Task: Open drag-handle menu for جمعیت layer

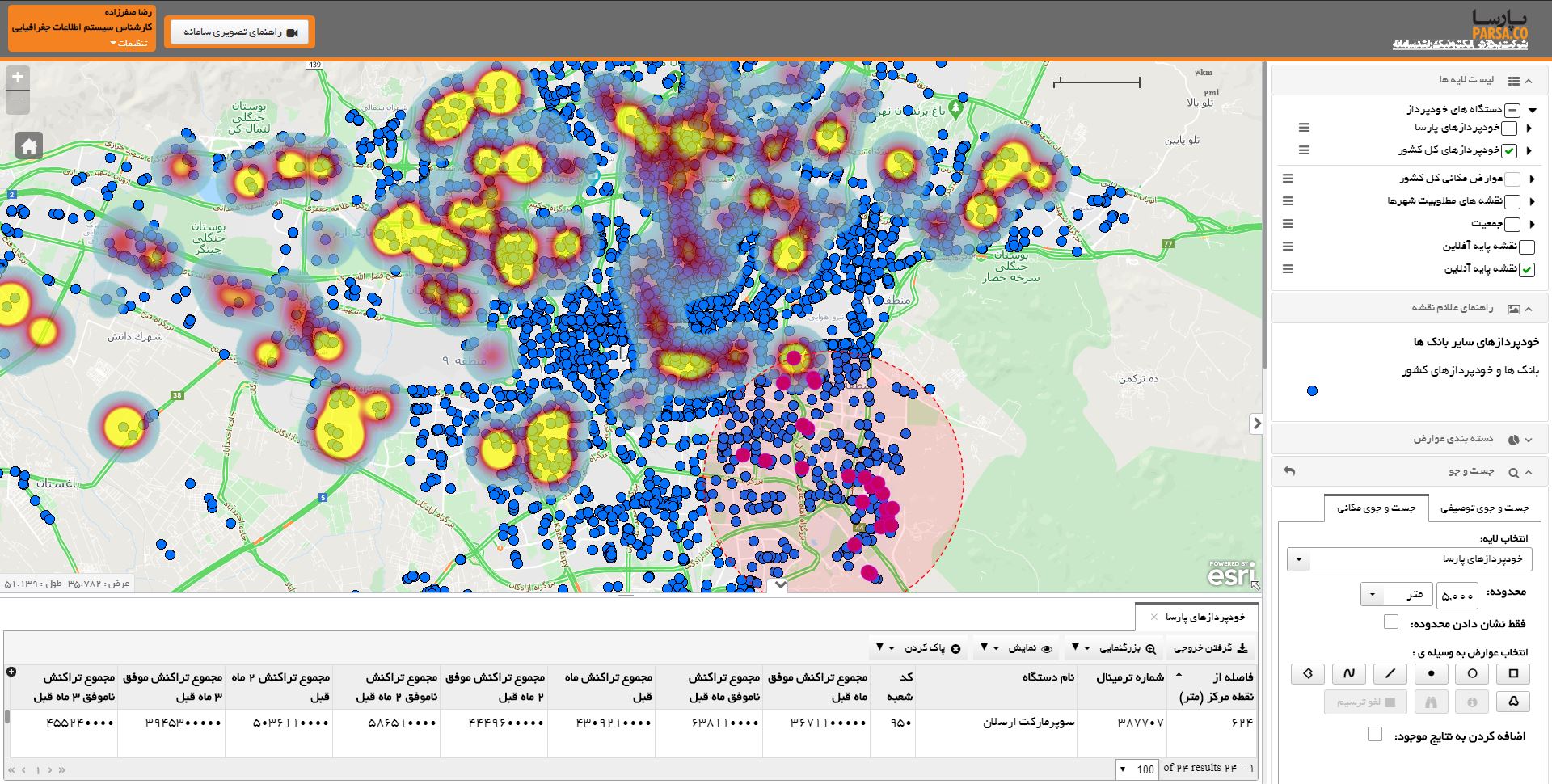Action: [1288, 224]
